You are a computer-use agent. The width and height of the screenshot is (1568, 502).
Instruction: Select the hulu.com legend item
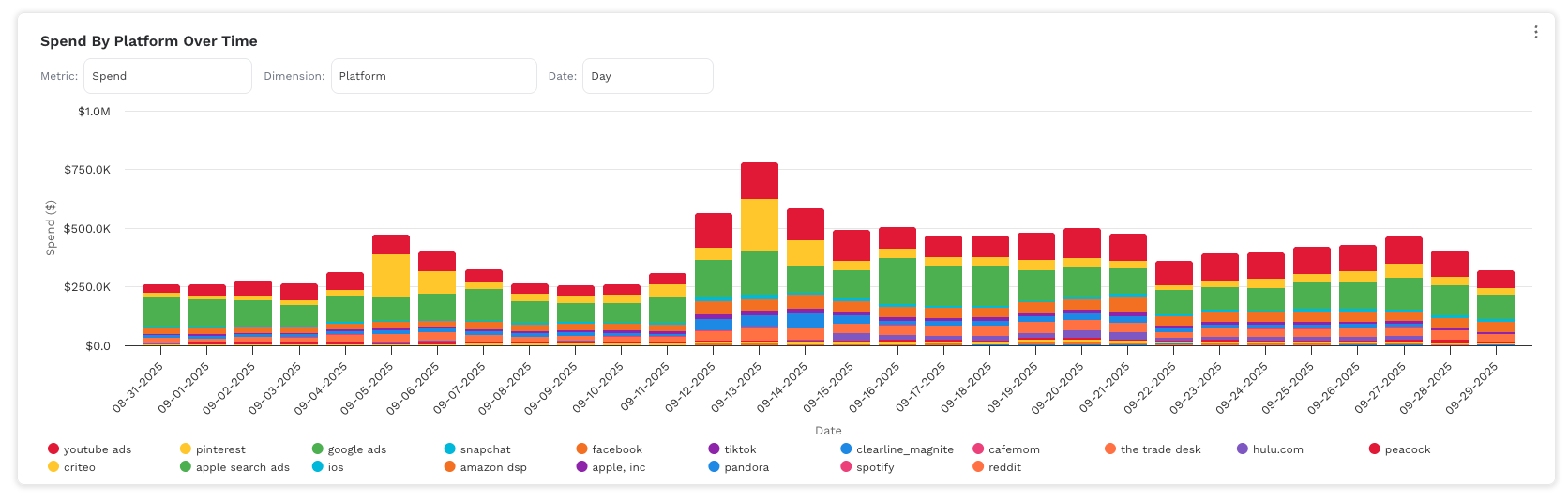1277,449
